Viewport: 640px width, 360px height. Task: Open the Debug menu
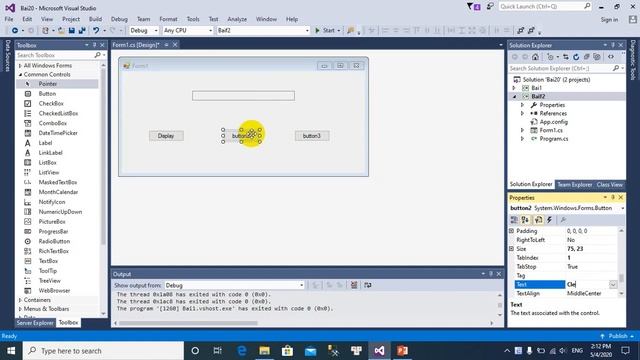point(119,19)
